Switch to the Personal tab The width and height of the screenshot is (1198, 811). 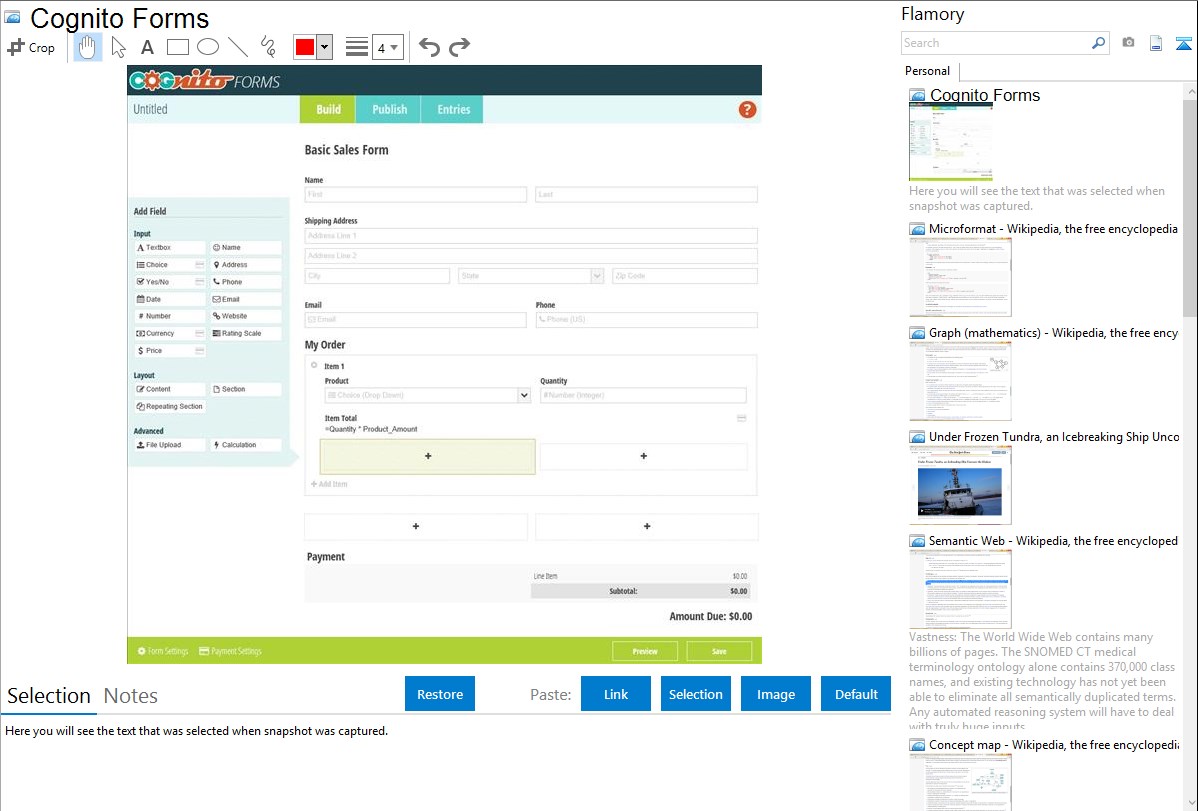coord(928,71)
